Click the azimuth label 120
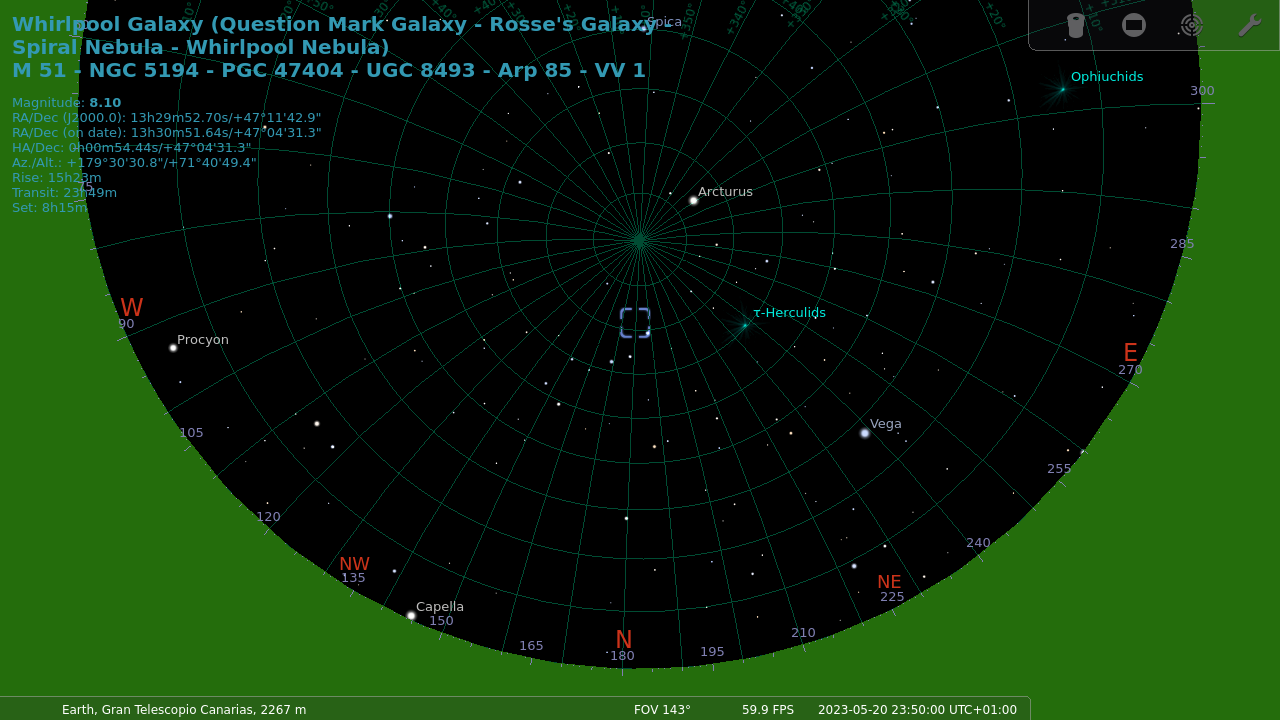This screenshot has width=1280, height=720. coord(268,517)
